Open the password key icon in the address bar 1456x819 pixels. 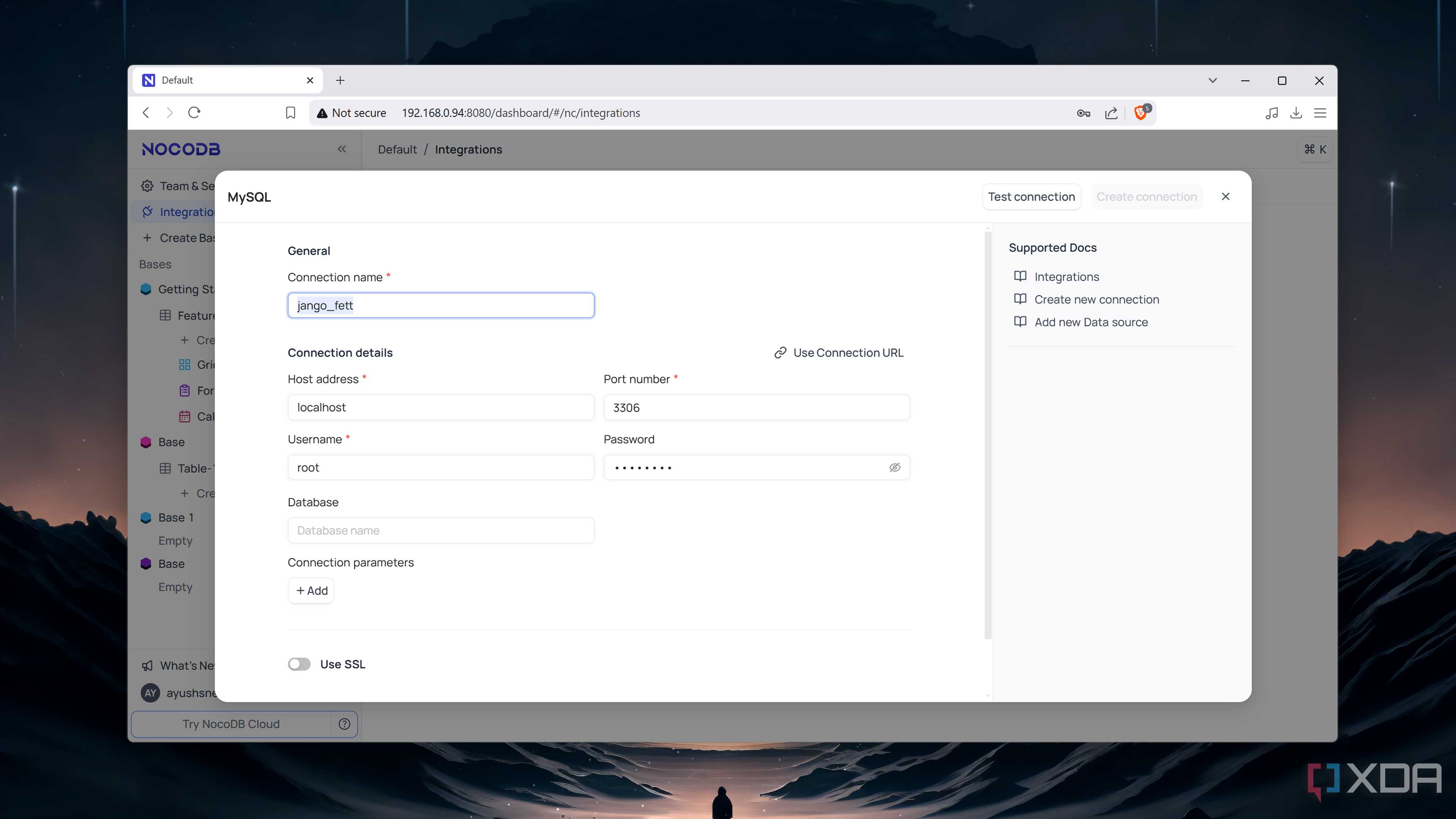pos(1083,113)
